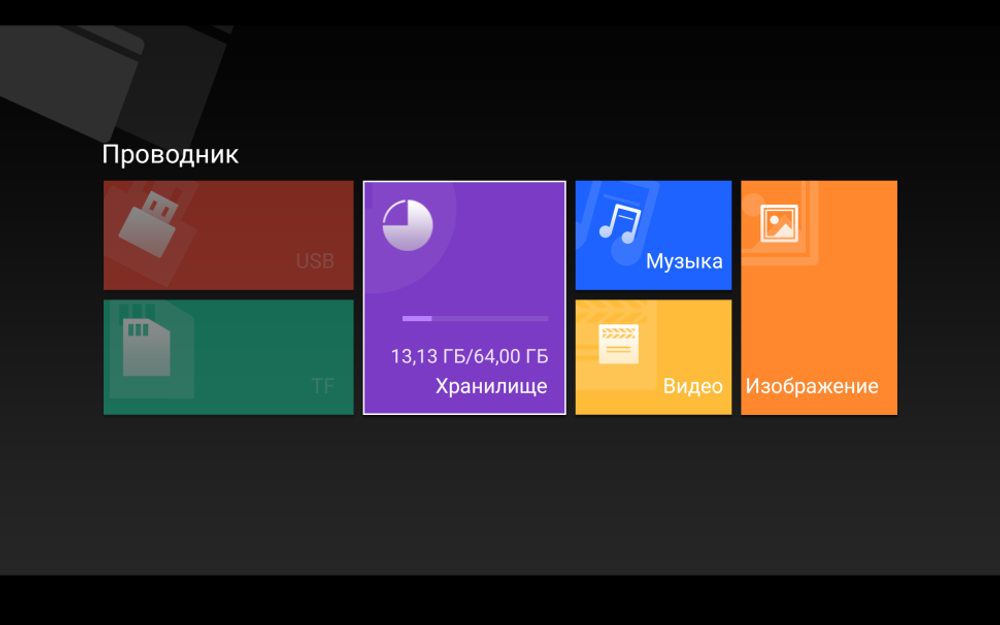Open the Музыка tile
This screenshot has height=625, width=1000.
tap(653, 234)
